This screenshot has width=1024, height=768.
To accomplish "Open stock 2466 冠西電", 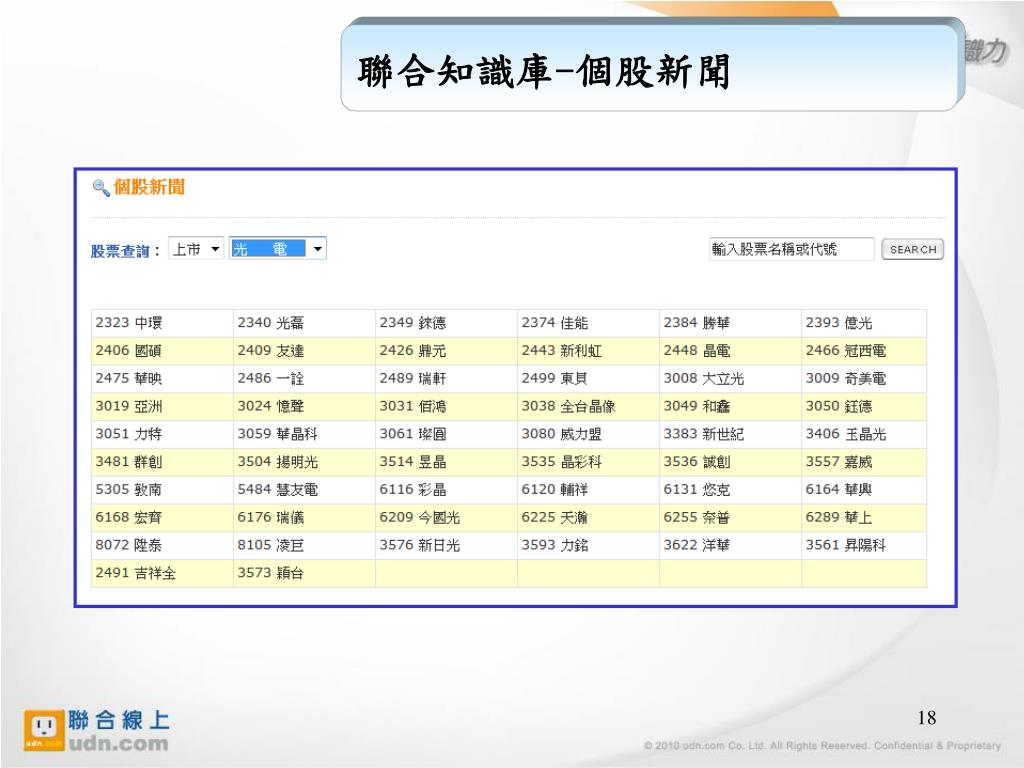I will (846, 351).
